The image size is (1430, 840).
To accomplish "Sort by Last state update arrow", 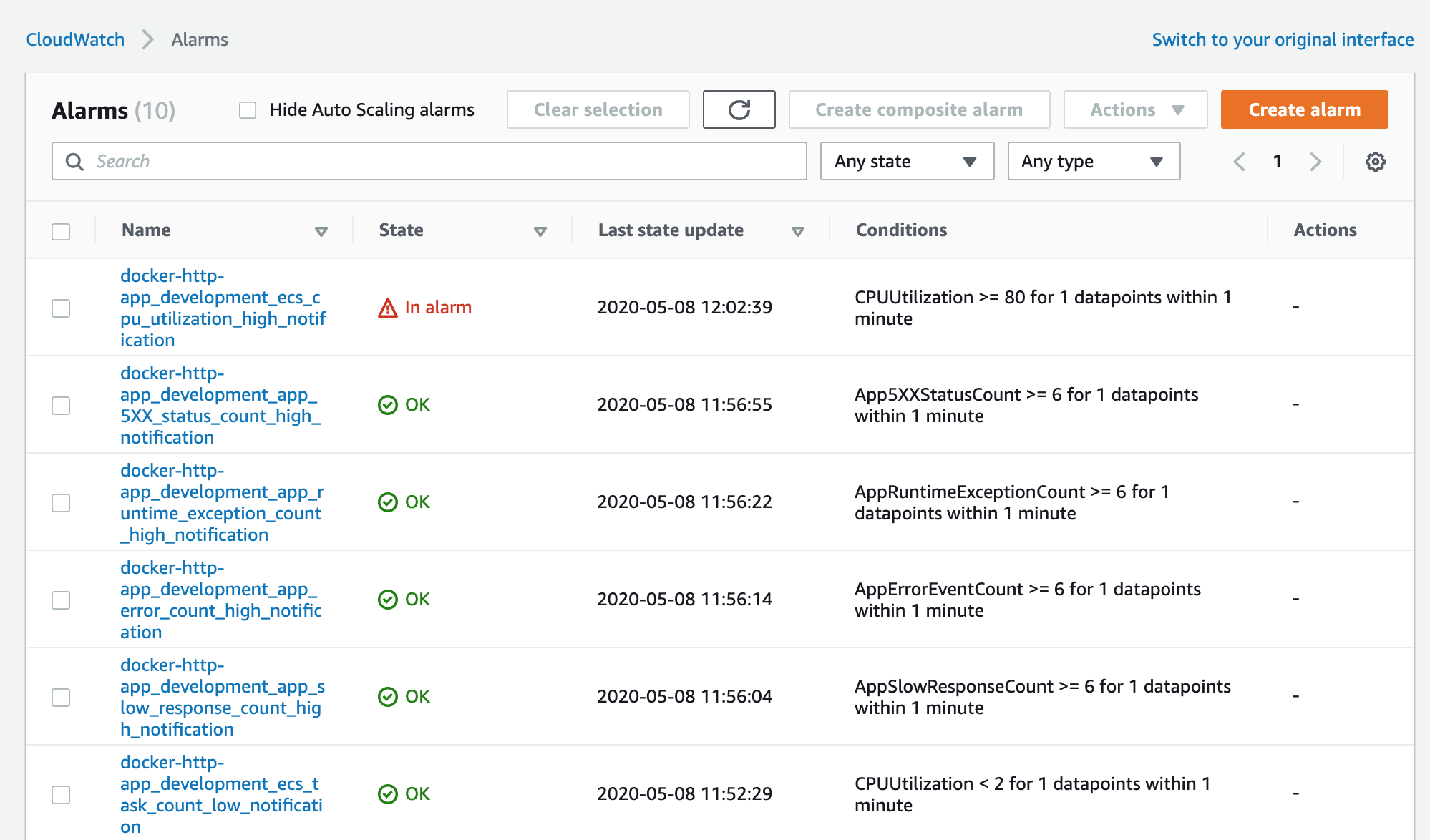I will pyautogui.click(x=798, y=231).
